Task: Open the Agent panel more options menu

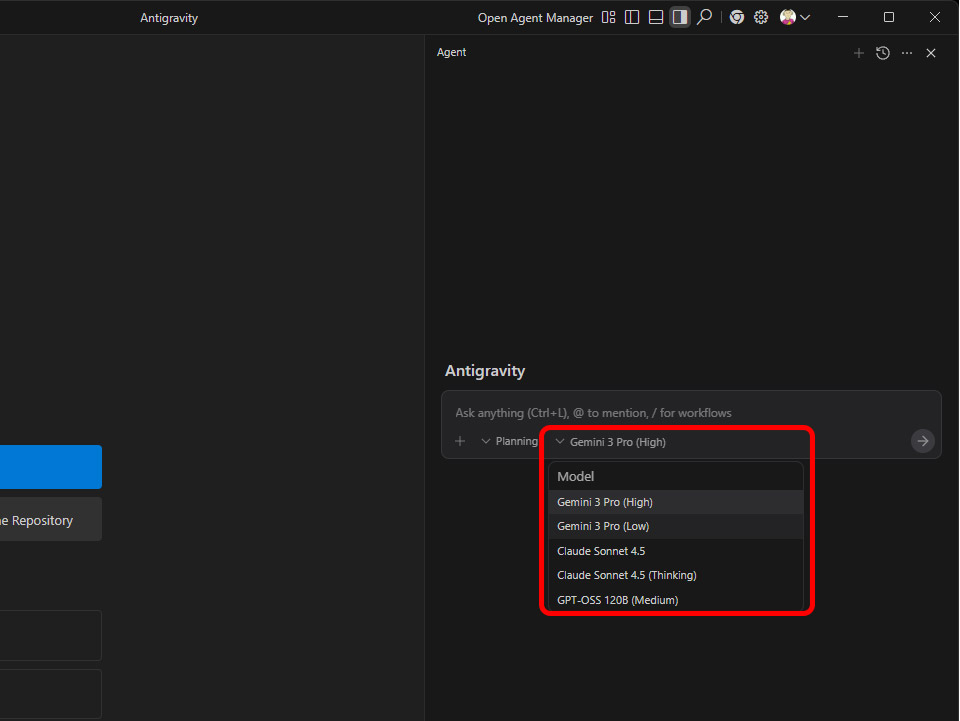Action: 907,53
